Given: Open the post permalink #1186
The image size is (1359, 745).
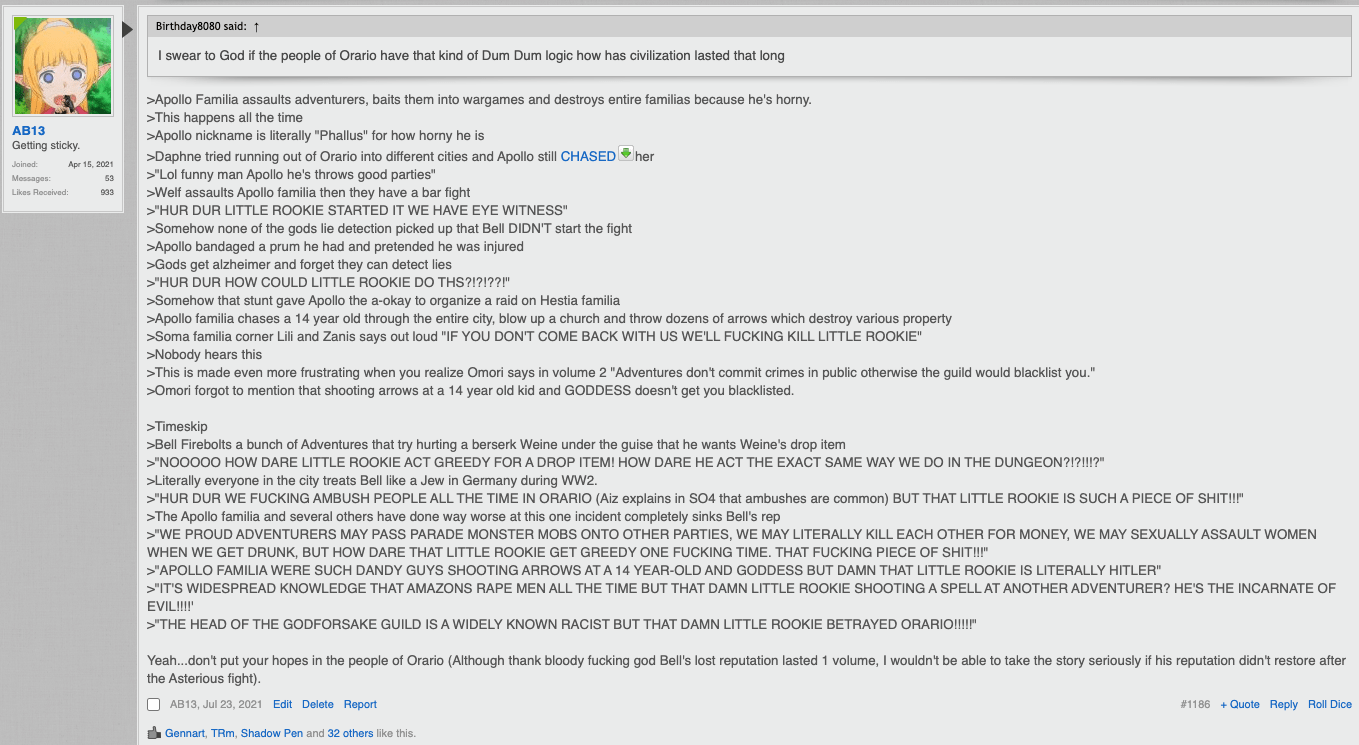Looking at the screenshot, I should coord(1195,704).
